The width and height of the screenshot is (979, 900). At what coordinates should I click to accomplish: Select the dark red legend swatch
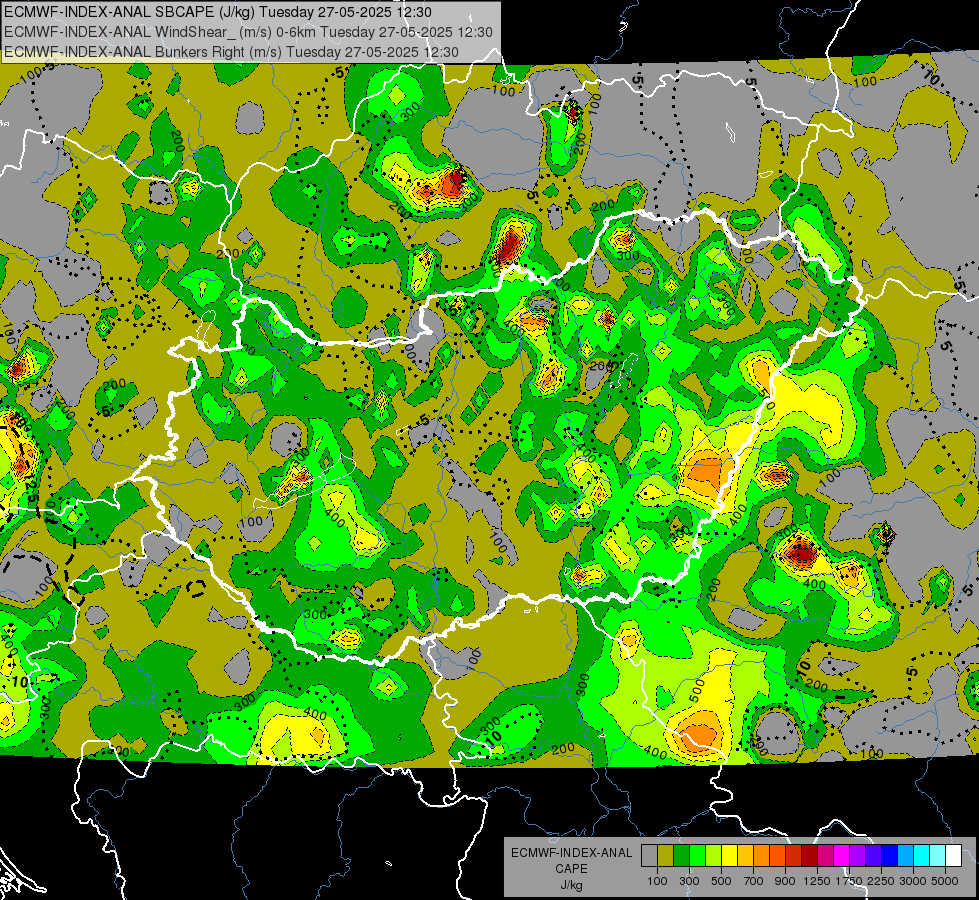point(810,856)
